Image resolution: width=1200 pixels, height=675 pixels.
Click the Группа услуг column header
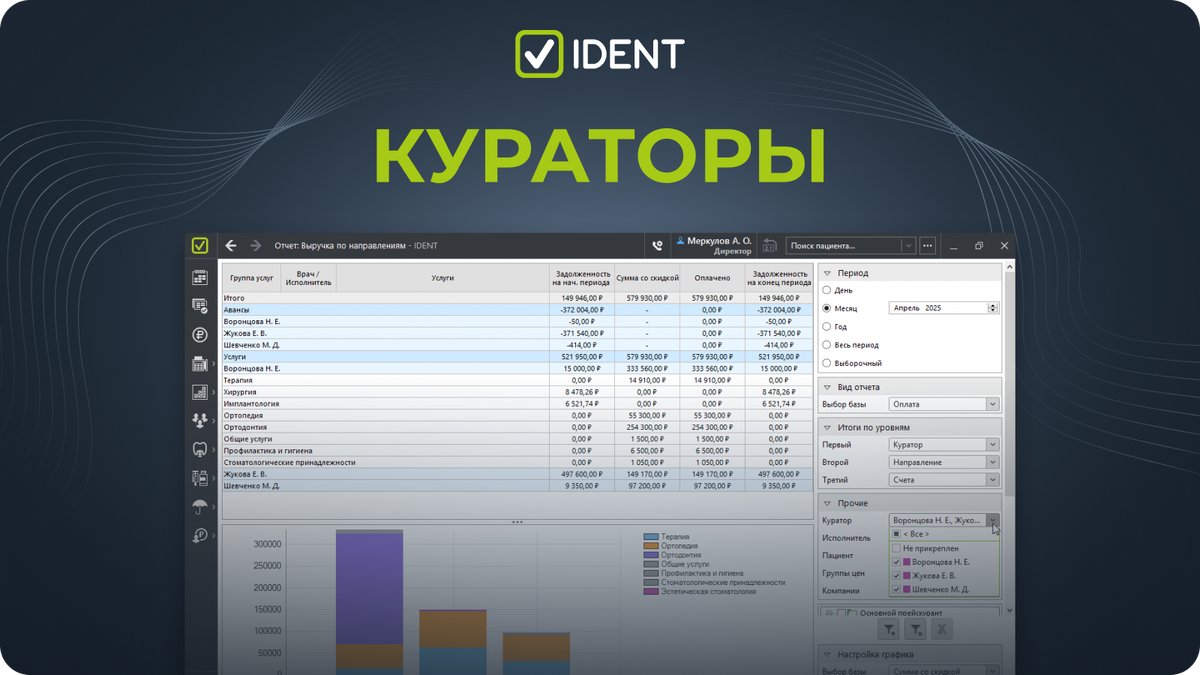pos(252,278)
